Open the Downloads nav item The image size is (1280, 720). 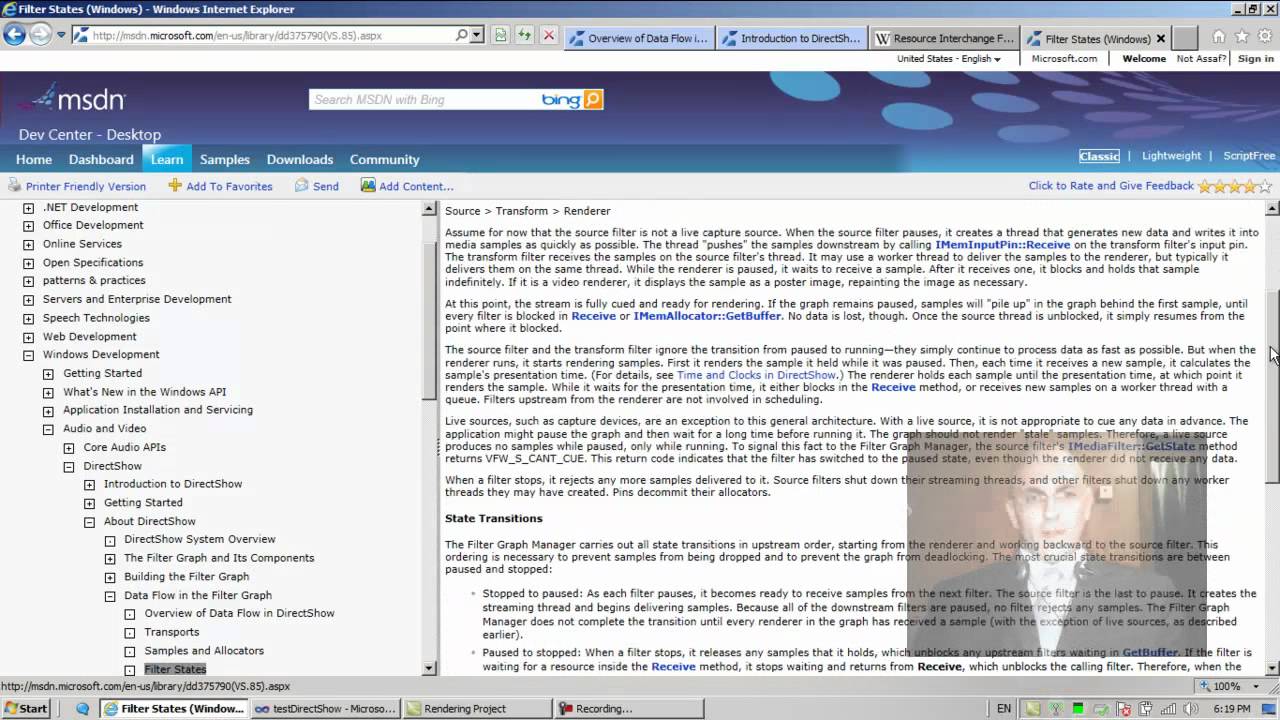tap(300, 159)
